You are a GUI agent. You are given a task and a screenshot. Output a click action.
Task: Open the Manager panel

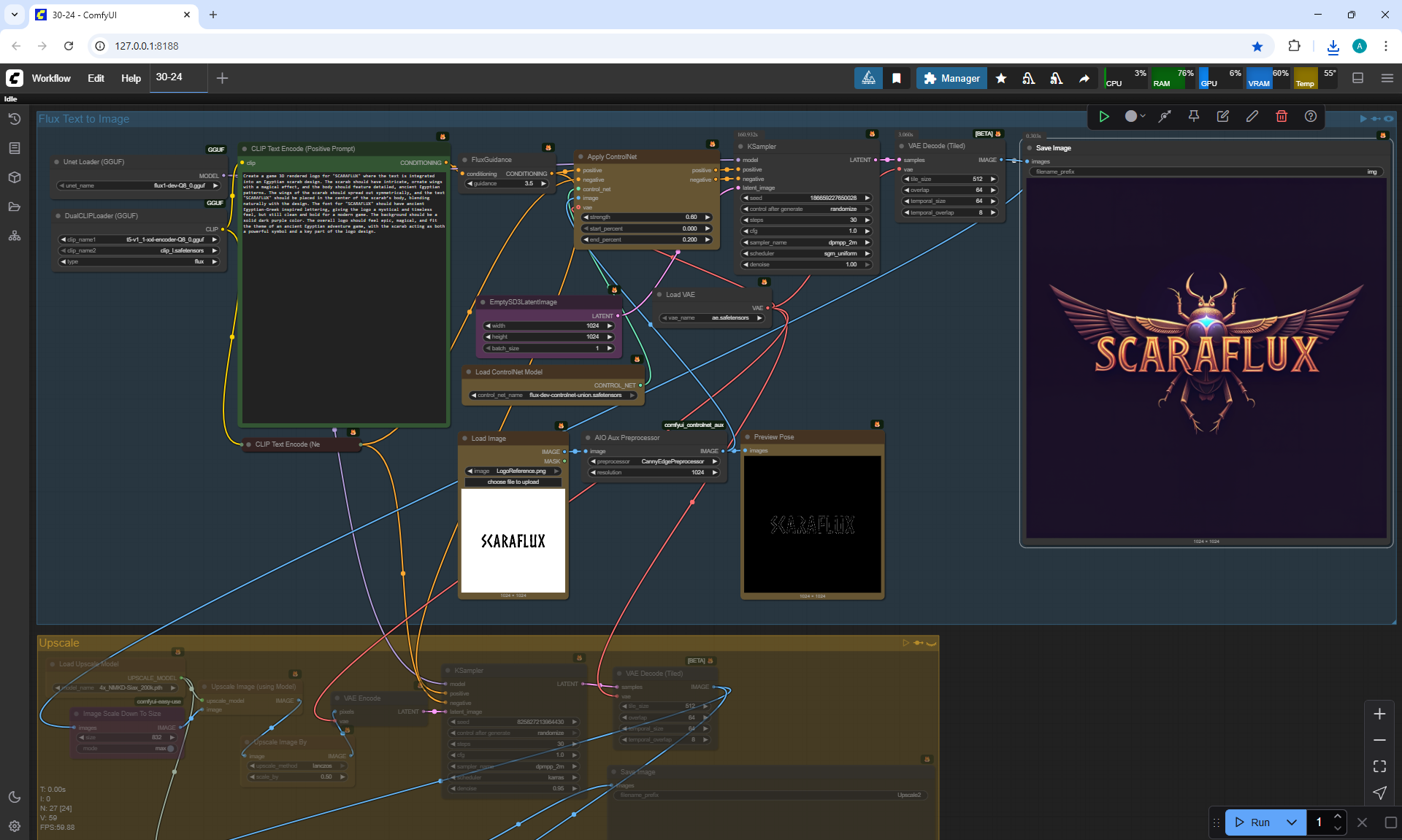[x=951, y=78]
